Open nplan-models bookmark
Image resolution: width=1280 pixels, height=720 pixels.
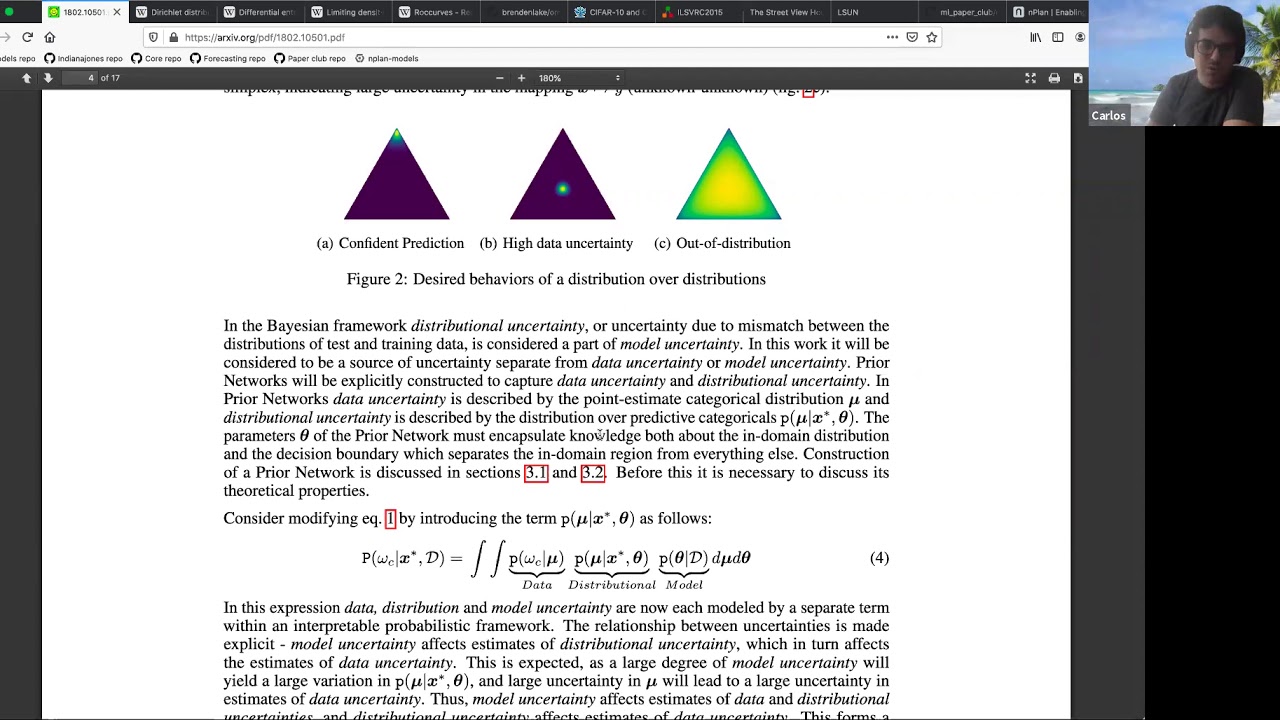(386, 58)
